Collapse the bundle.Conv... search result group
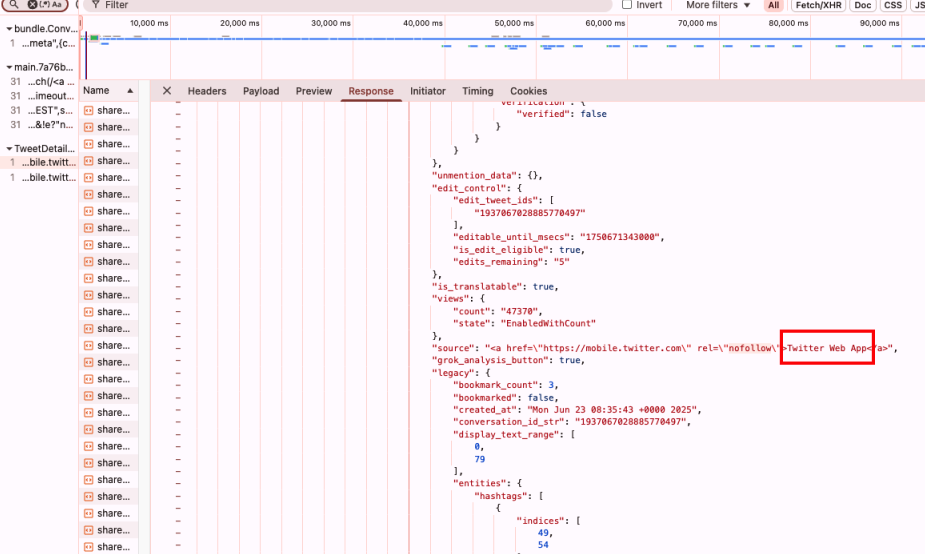 (x=9, y=29)
